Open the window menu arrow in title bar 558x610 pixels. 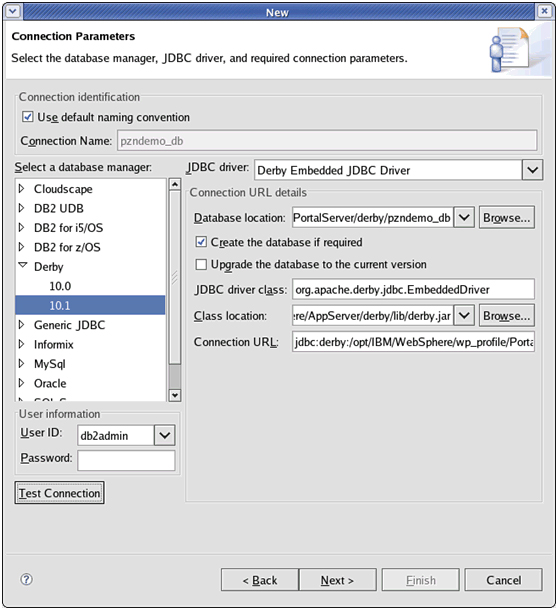pyautogui.click(x=12, y=11)
